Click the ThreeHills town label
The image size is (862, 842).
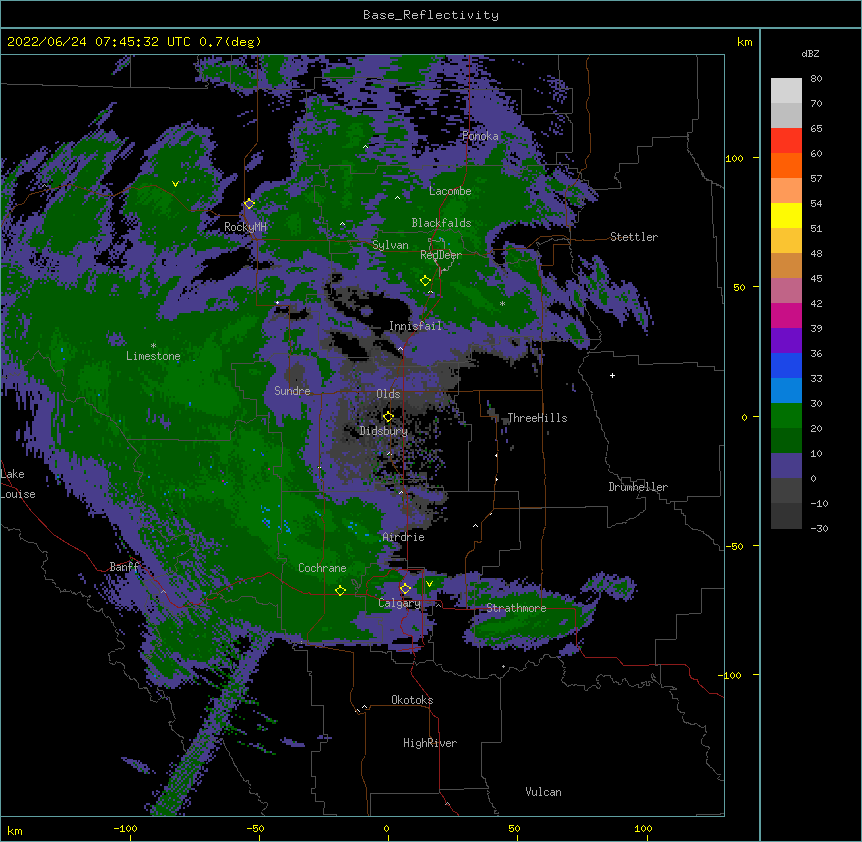[537, 418]
